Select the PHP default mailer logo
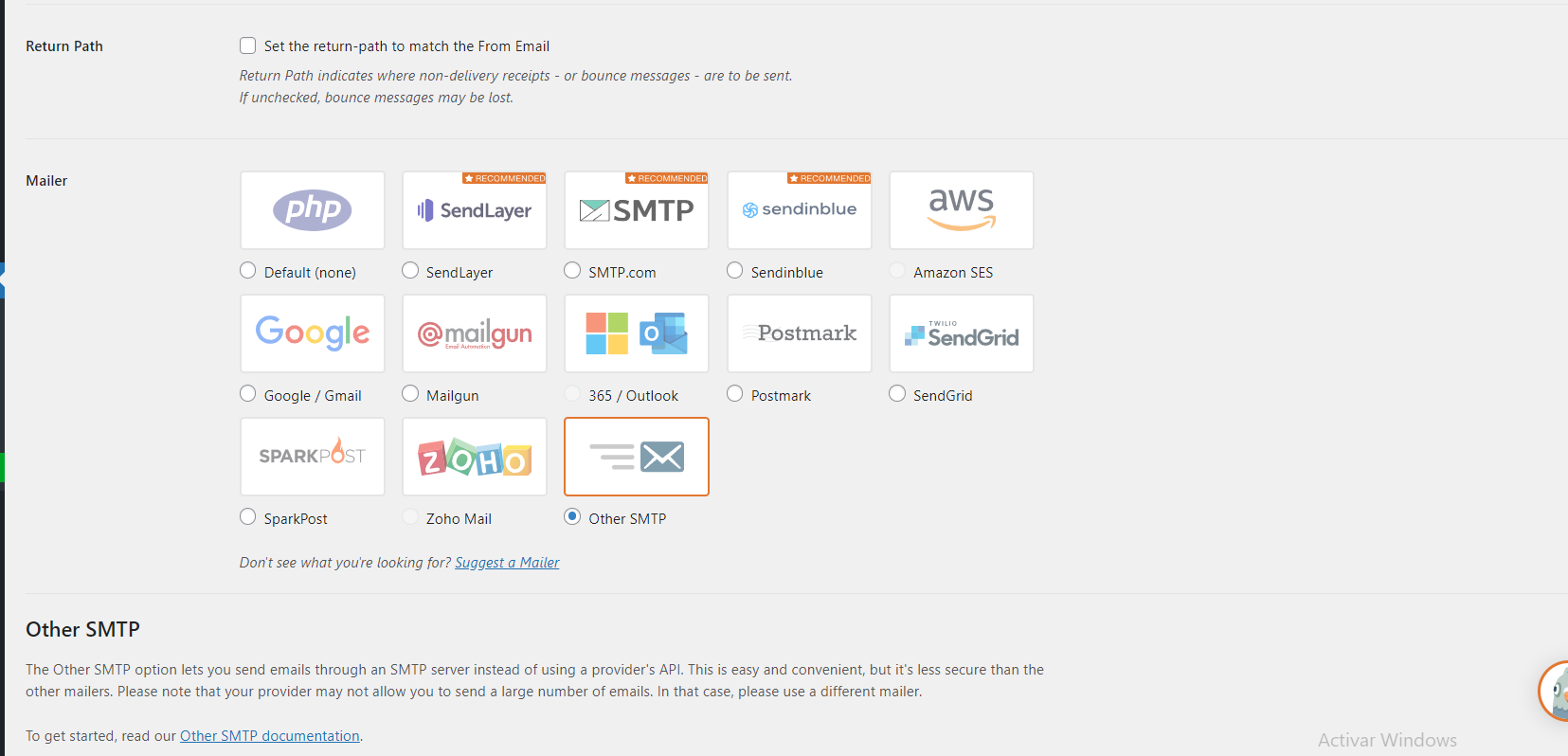 pyautogui.click(x=313, y=210)
